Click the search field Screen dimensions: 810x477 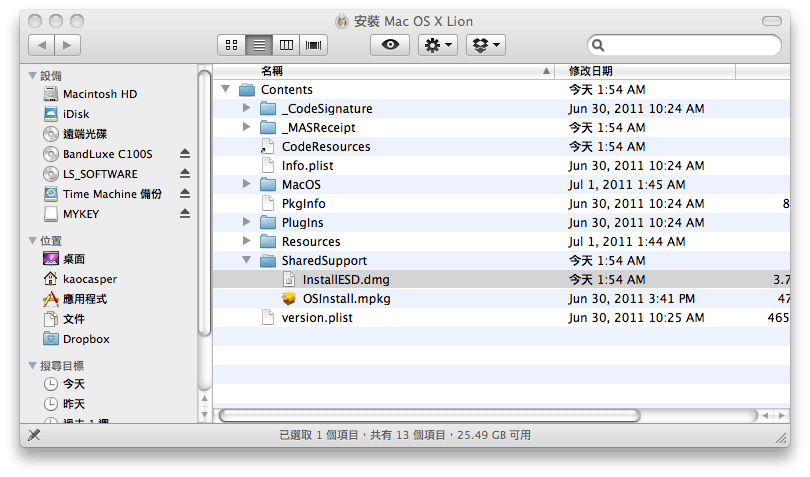tap(684, 45)
